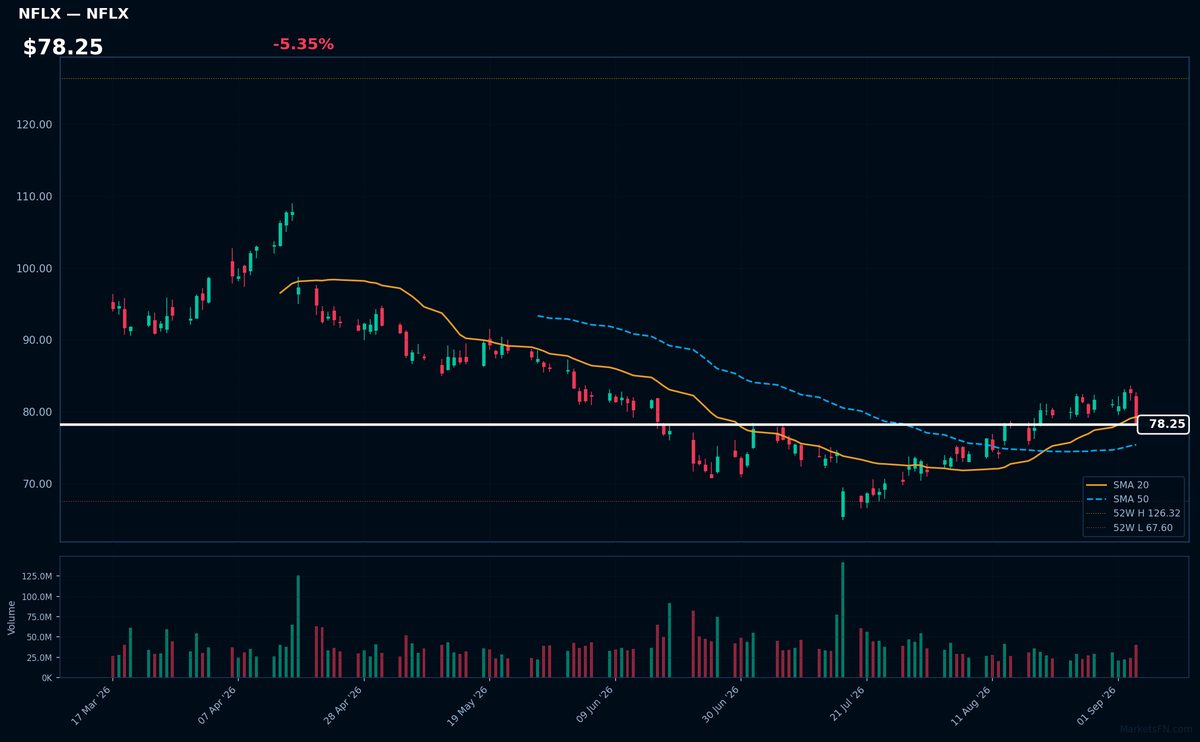
Task: Click the 80.00 price axis label
Action: click(x=38, y=412)
